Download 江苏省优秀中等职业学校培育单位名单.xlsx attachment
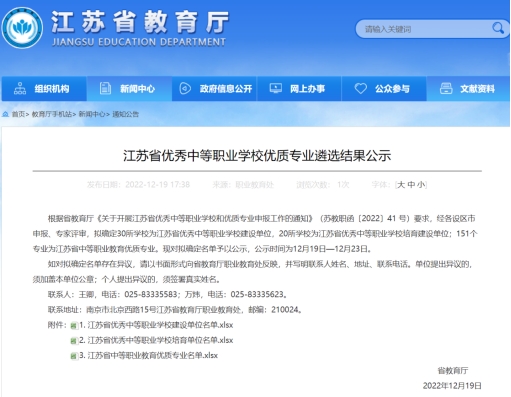This screenshot has width=511, height=397. tap(156, 340)
